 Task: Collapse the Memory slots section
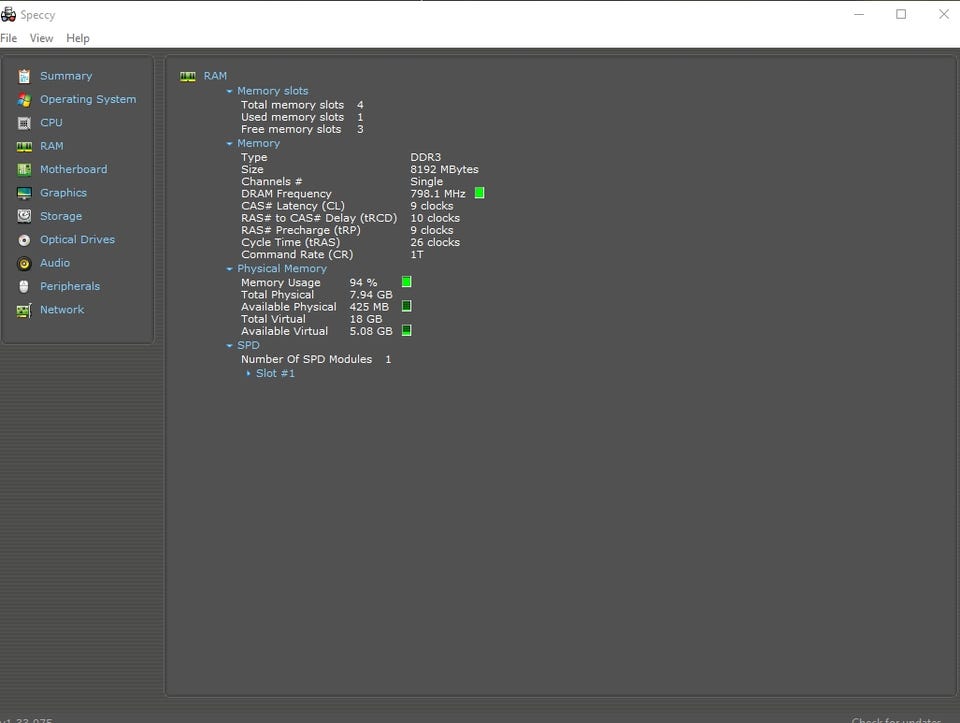point(229,91)
